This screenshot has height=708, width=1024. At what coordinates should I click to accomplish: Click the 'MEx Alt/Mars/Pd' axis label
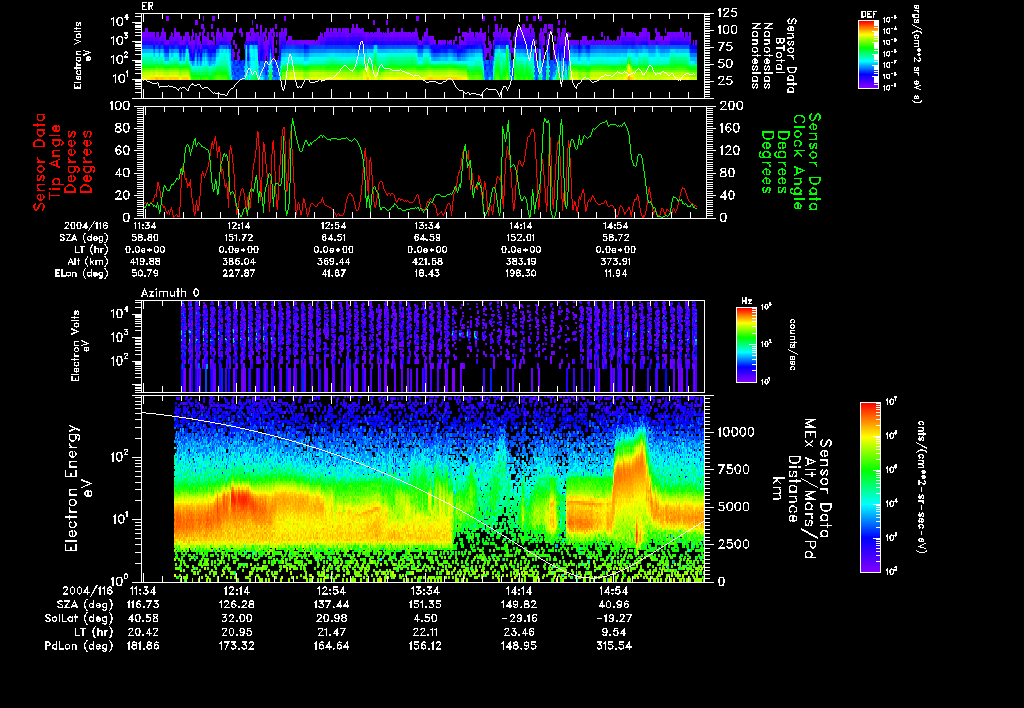click(x=810, y=489)
